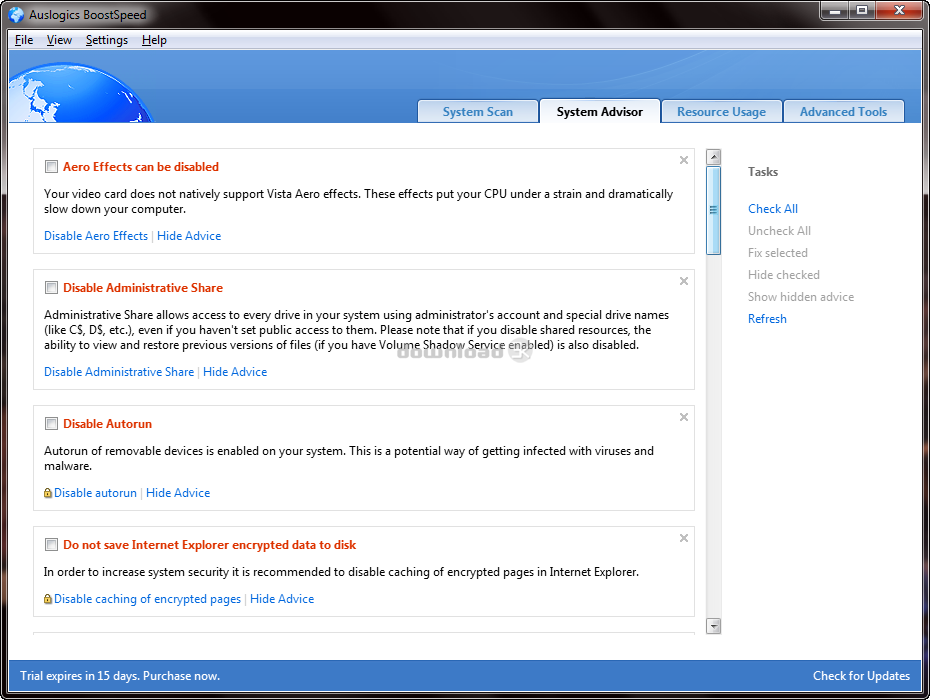Click Uncheck All in Tasks
The height and width of the screenshot is (700, 930).
(779, 231)
